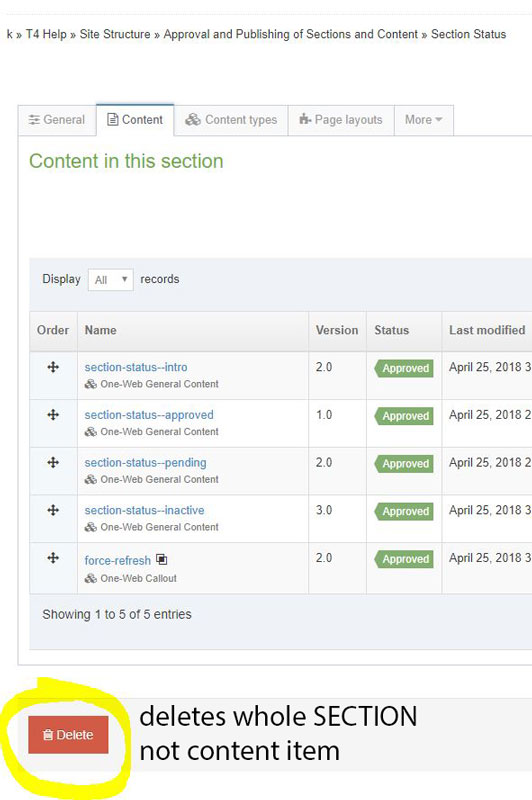Click One-Web Callout type icon under force-refresh
532x800 pixels.
coord(91,579)
